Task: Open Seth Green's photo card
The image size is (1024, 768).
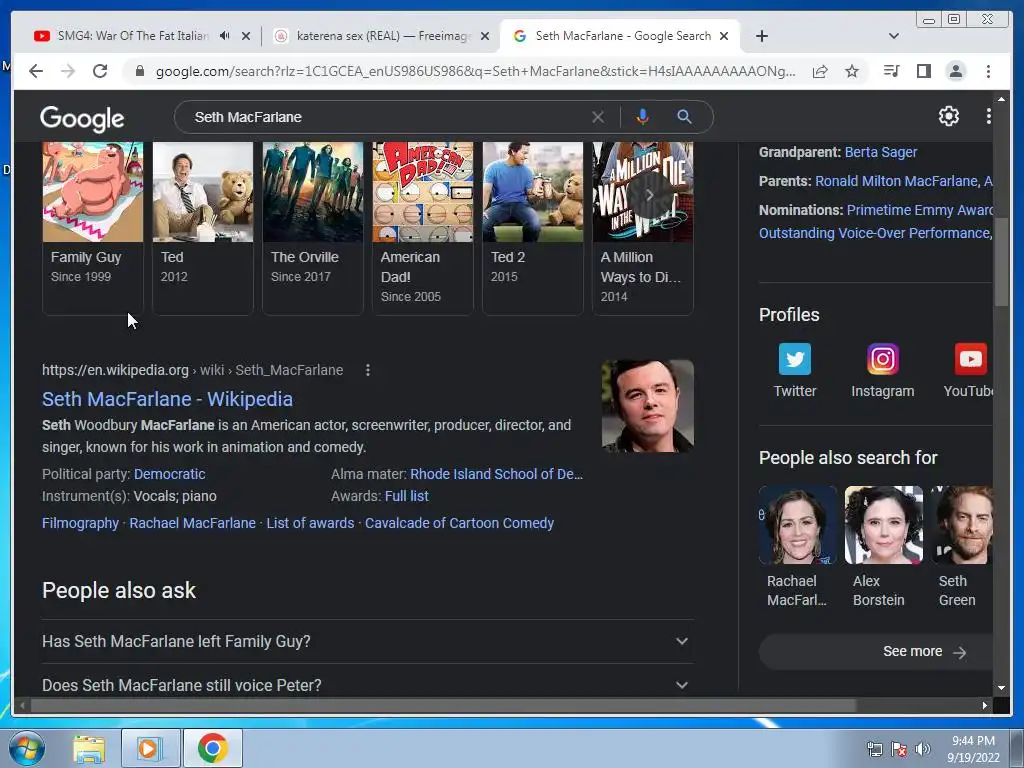Action: coord(961,525)
